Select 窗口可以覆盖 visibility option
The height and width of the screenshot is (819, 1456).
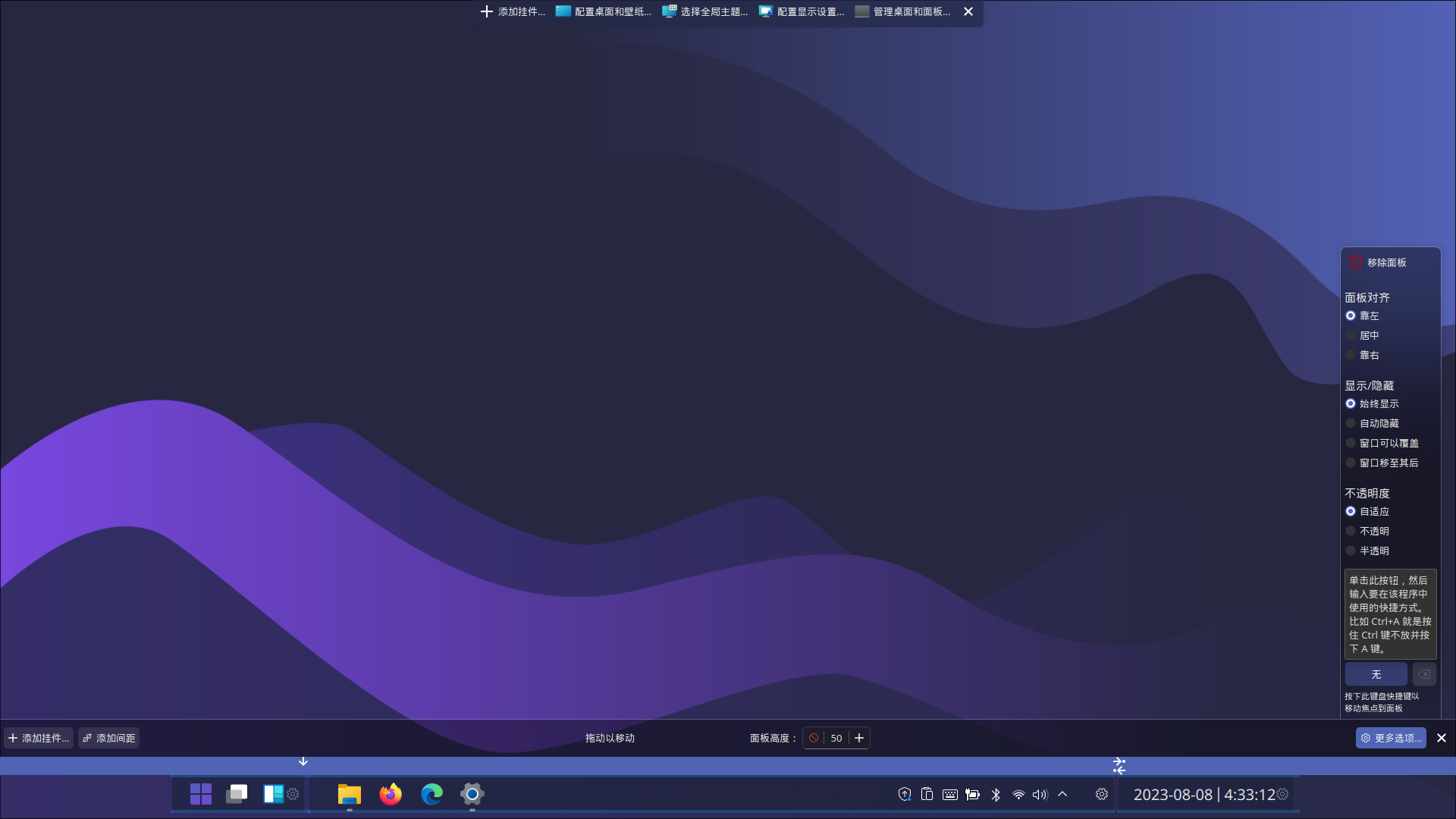(x=1382, y=443)
